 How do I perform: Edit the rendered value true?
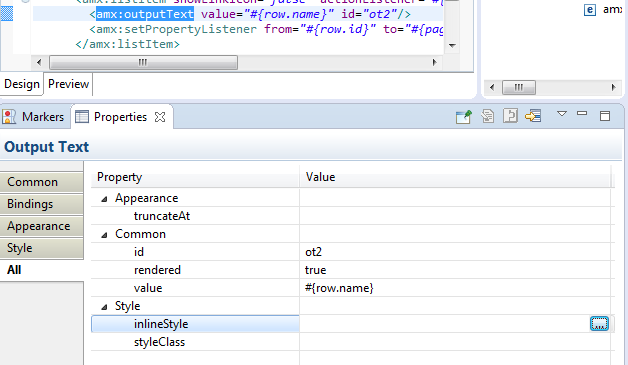tap(315, 270)
